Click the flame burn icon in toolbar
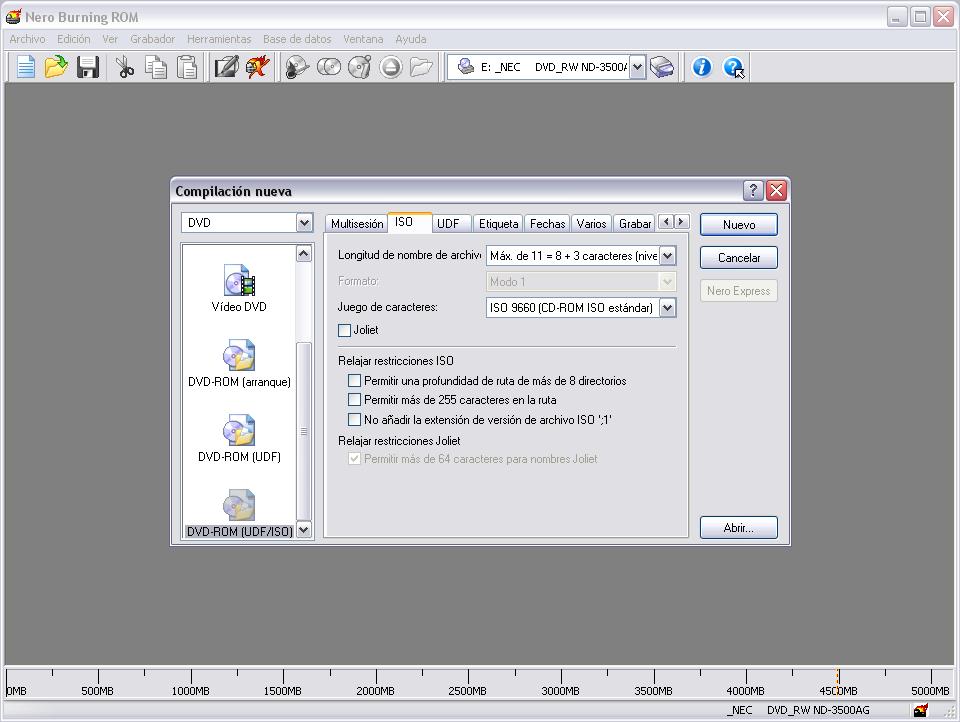Screen dimensions: 960x722 point(257,67)
